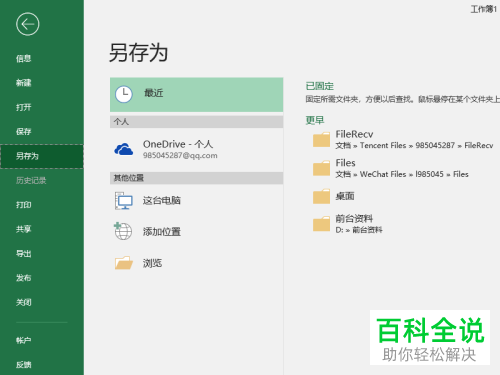Click the 已固定 heading
This screenshot has height=375, width=500.
pyautogui.click(x=320, y=86)
